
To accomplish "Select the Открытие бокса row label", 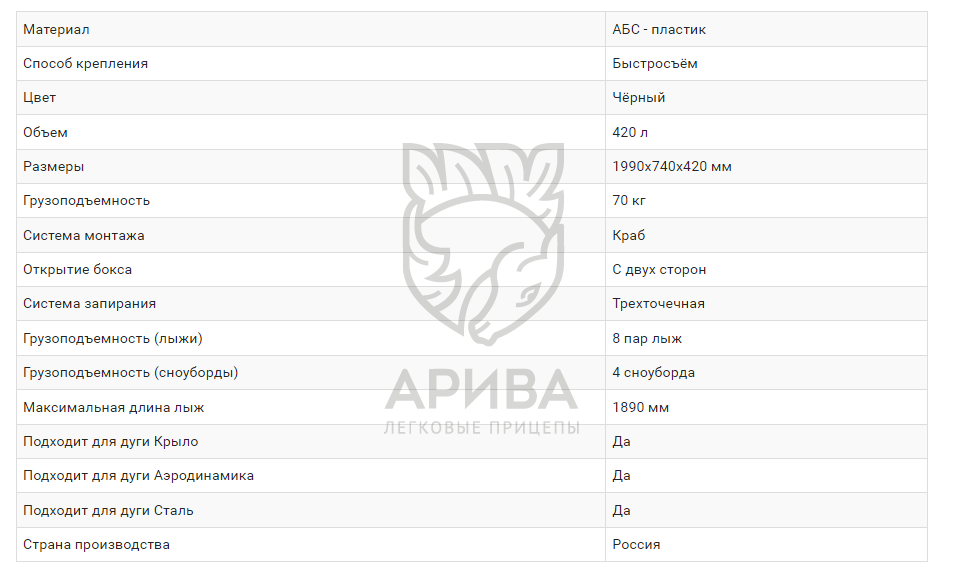I will tap(78, 270).
